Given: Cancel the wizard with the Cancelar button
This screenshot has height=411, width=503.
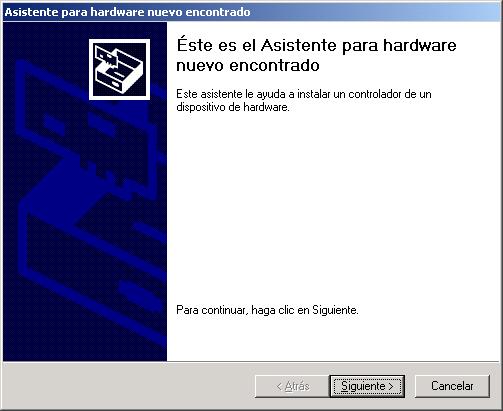Looking at the screenshot, I should (452, 386).
